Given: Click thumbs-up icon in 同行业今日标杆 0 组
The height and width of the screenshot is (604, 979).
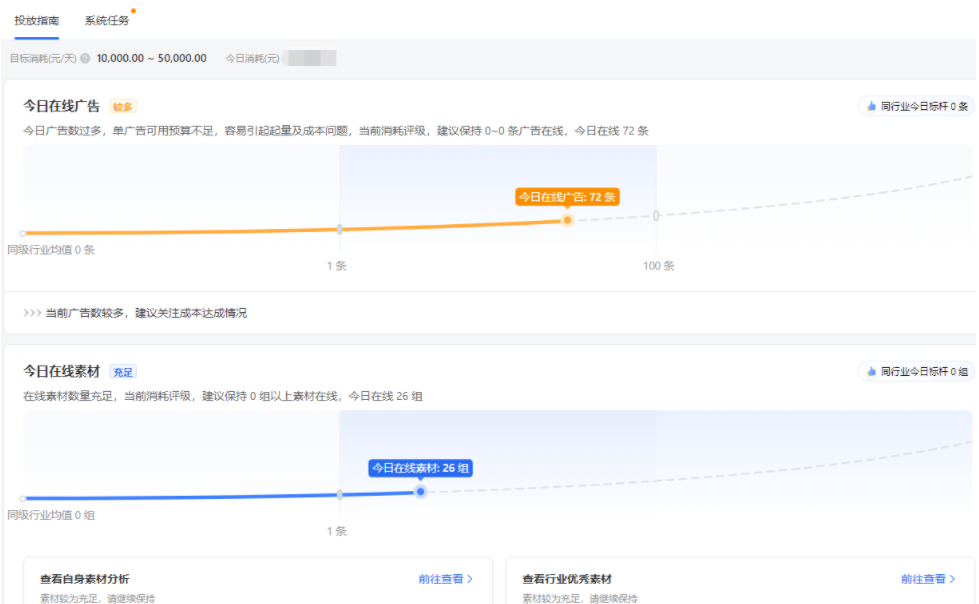Looking at the screenshot, I should 871,372.
